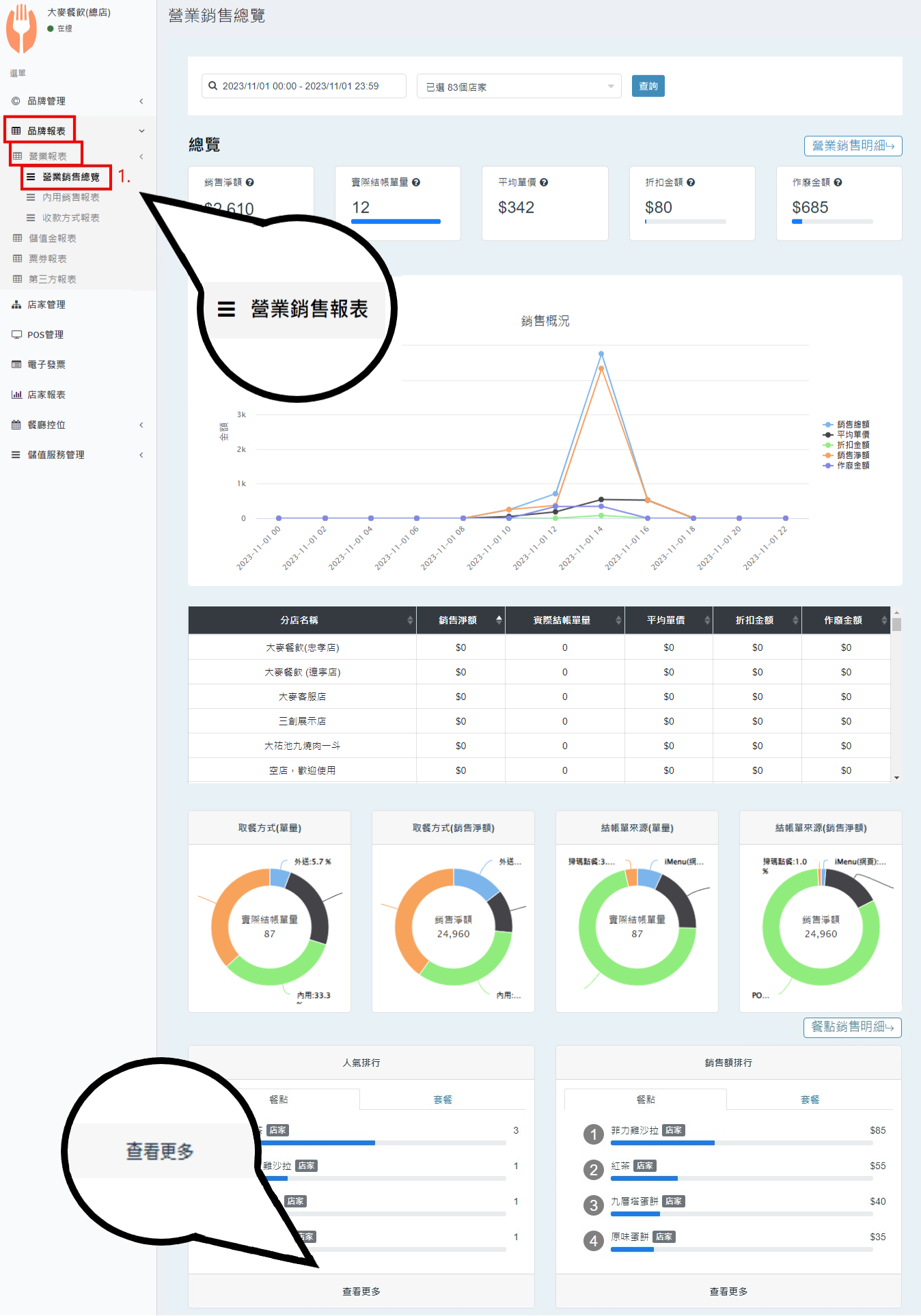Toggle 平均單價 series in chart legend

(847, 434)
